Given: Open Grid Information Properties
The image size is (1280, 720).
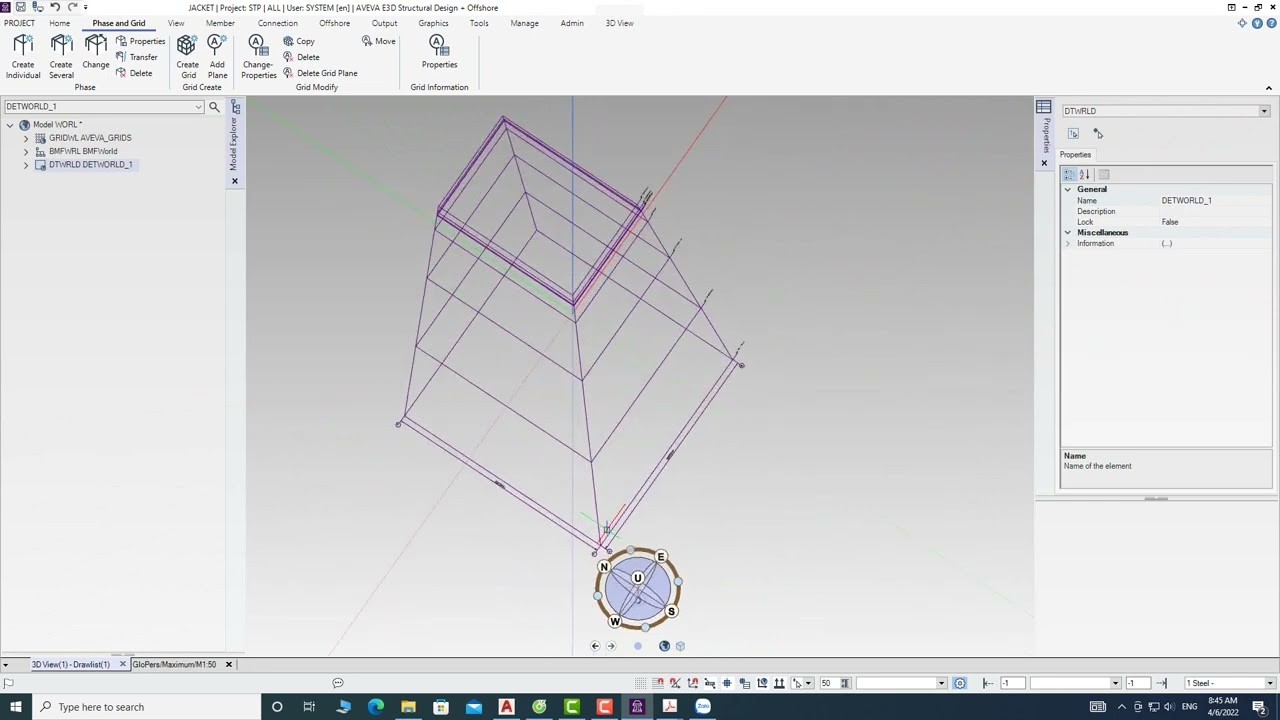Looking at the screenshot, I should pos(439,52).
